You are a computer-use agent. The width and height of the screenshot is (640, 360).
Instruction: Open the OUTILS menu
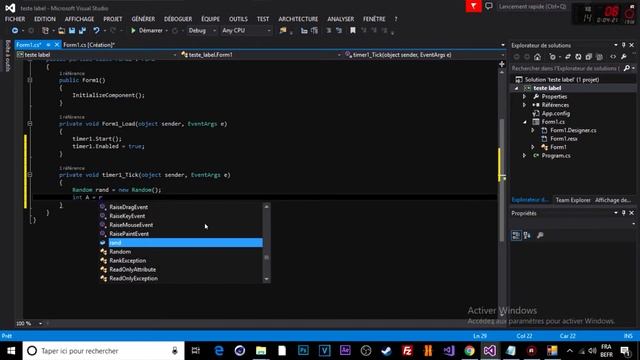(238, 19)
